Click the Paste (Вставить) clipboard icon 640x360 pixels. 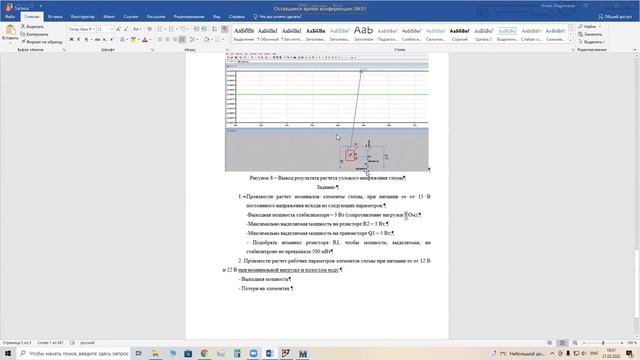point(10,30)
